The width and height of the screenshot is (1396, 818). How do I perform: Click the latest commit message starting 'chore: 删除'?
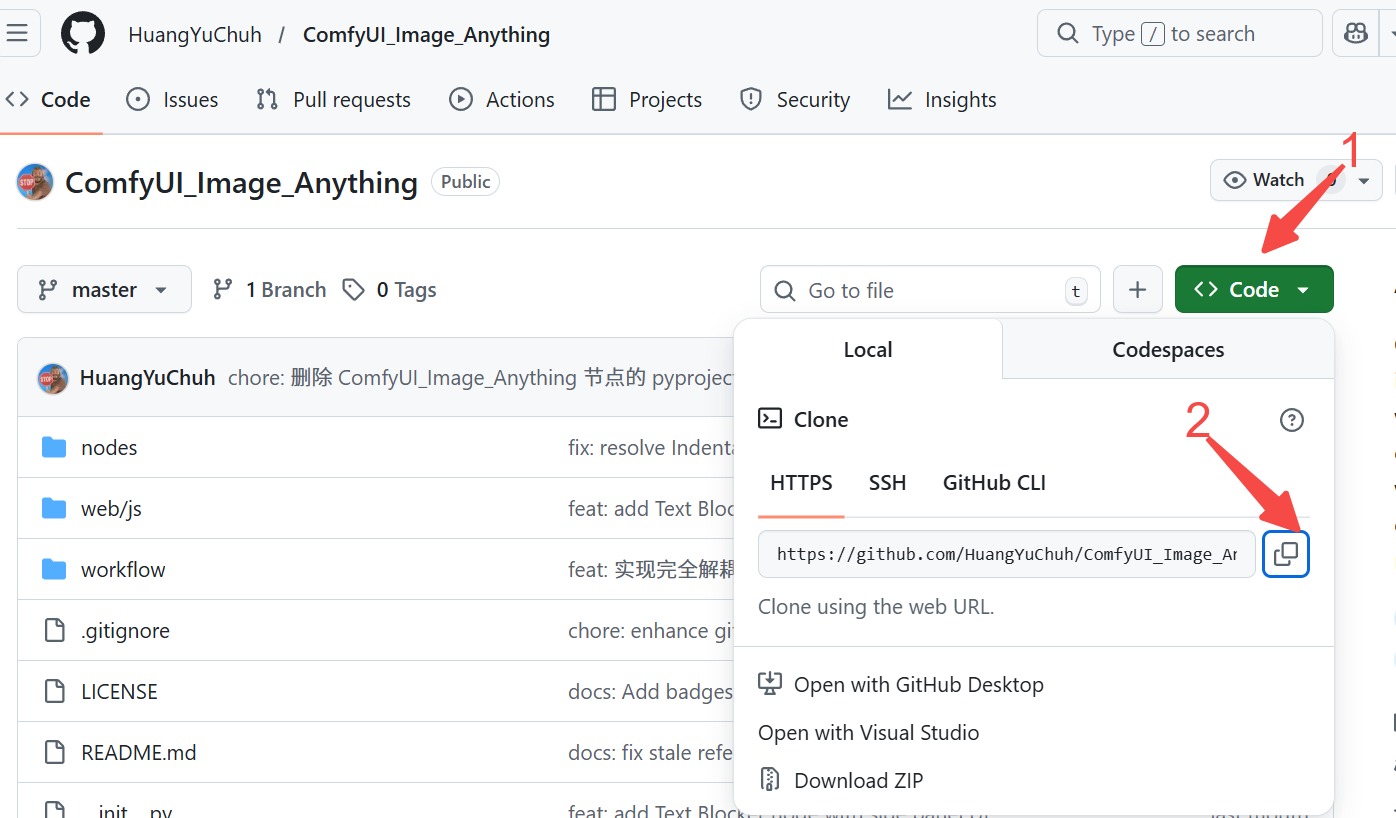click(481, 378)
